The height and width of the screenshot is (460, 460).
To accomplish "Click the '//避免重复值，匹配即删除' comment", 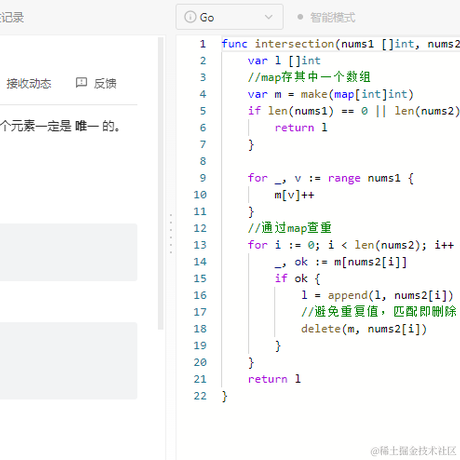I will tap(379, 312).
